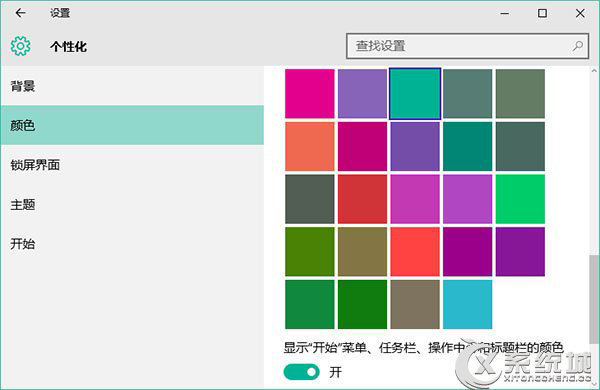Choose the violet swatch below the selected teal
The height and width of the screenshot is (390, 600).
point(415,147)
